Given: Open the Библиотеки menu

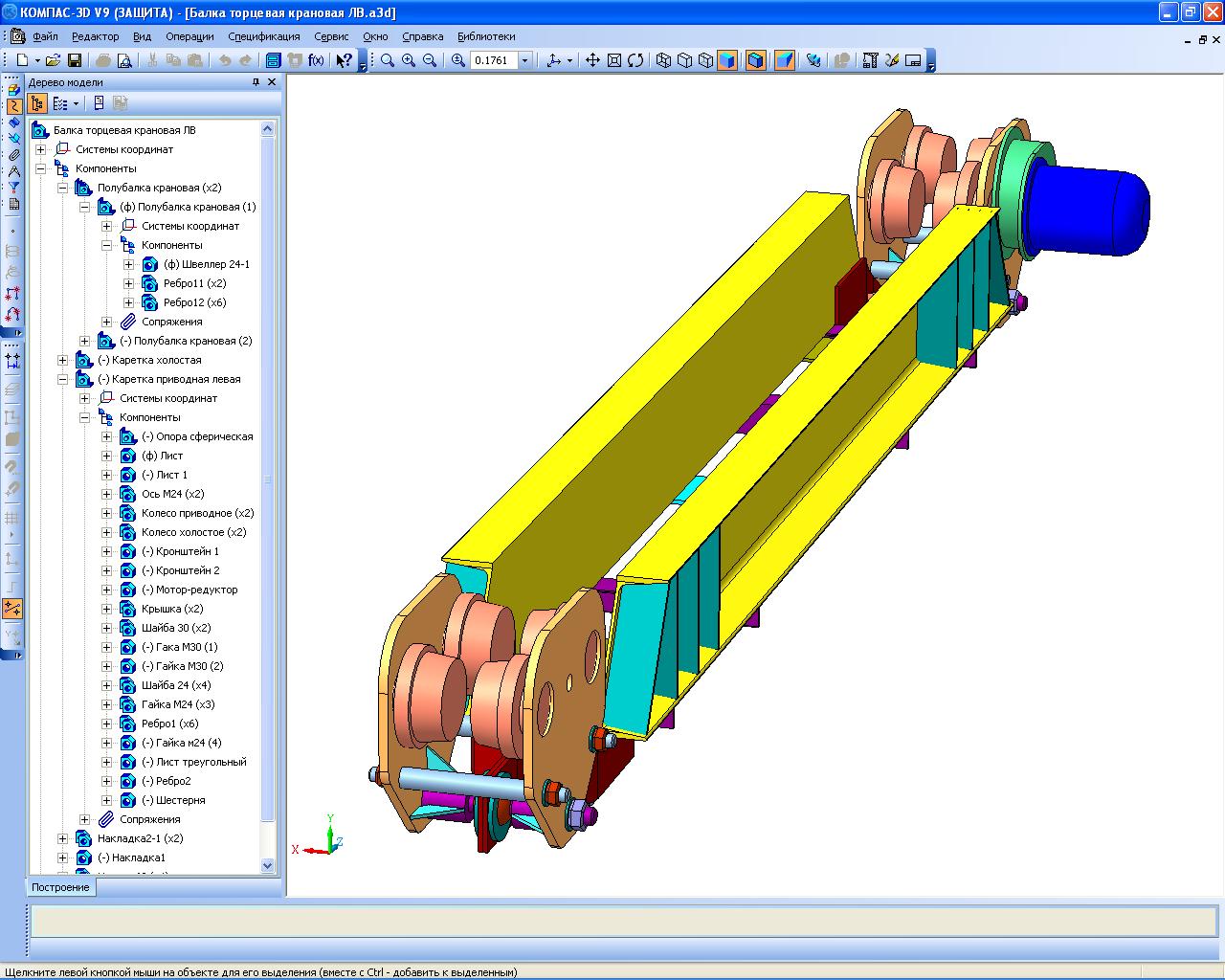Looking at the screenshot, I should (x=485, y=36).
